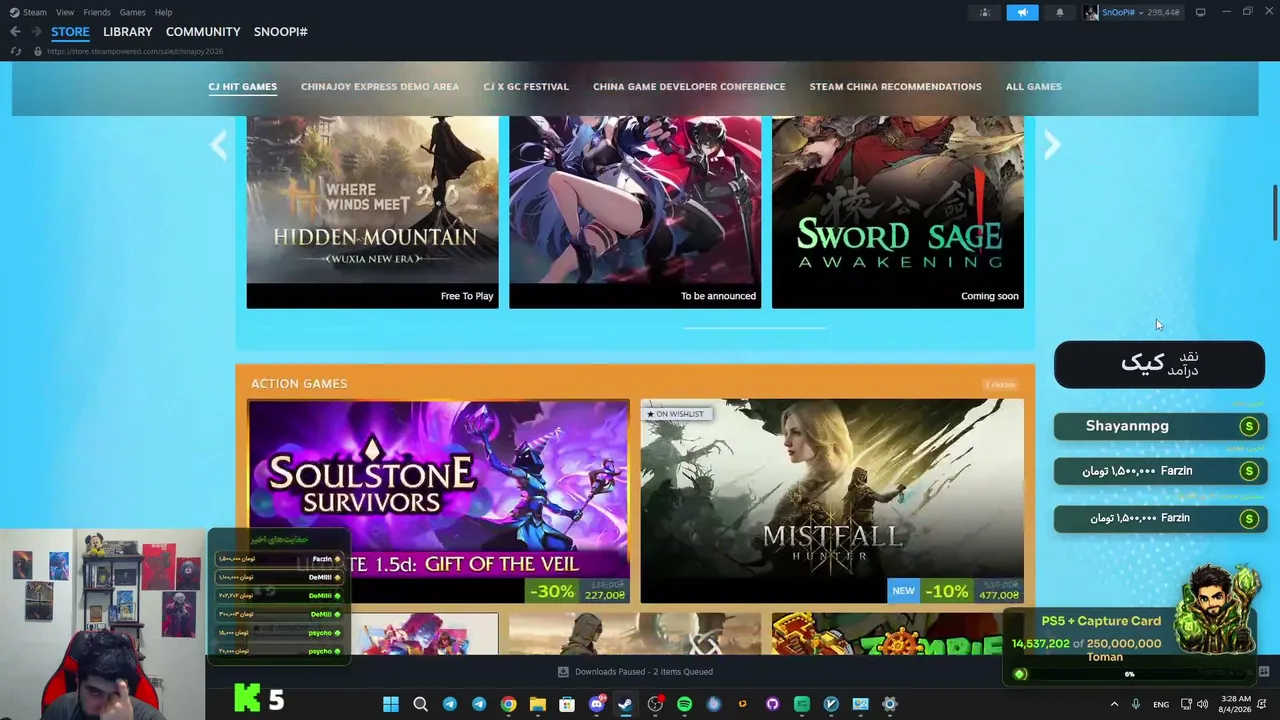Click the downloads status icon
Viewport: 1280px width, 720px height.
point(563,672)
